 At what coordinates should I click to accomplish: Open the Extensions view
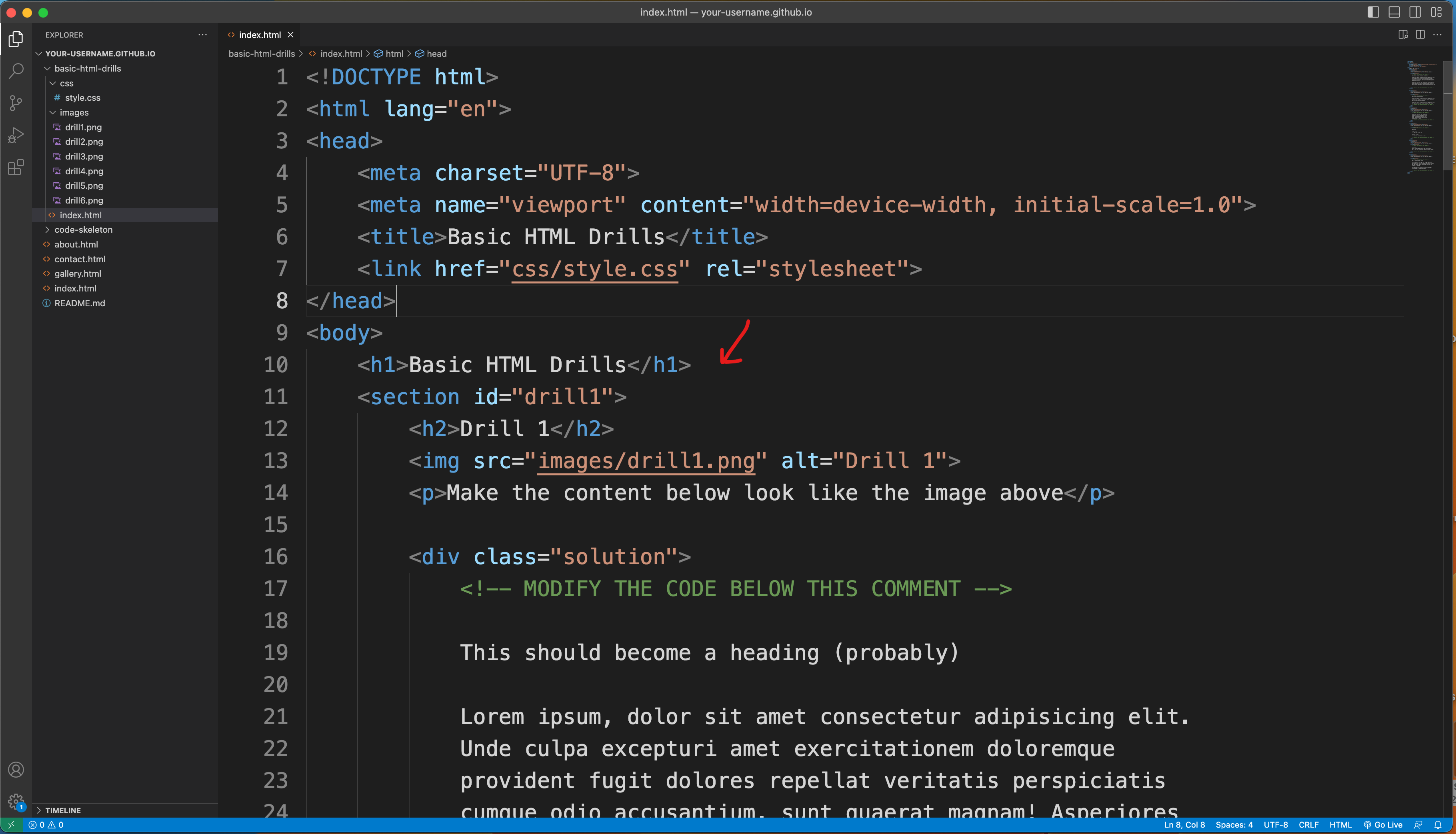(16, 167)
